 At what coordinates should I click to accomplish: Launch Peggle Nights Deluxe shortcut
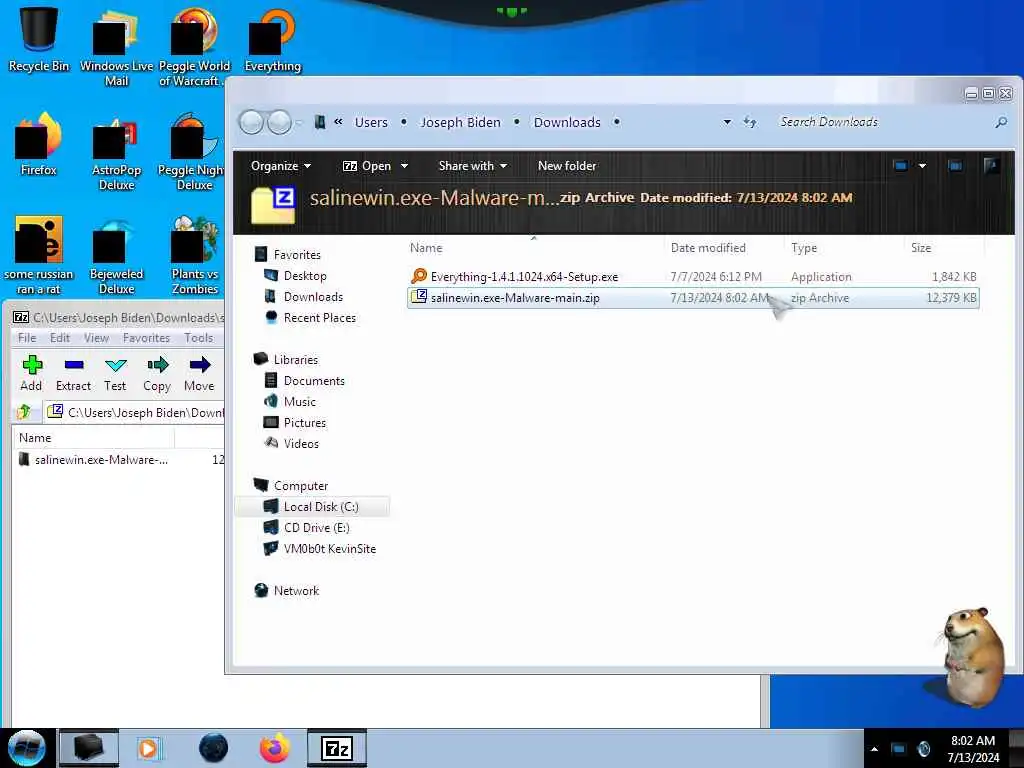point(194,152)
